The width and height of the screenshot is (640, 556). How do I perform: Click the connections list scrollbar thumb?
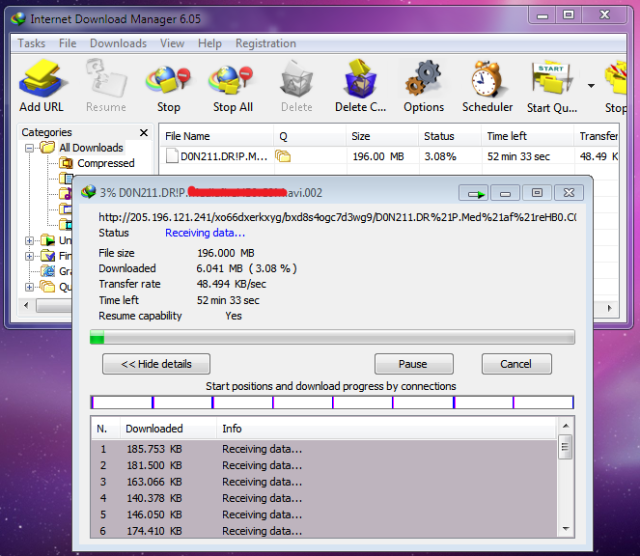coord(565,447)
